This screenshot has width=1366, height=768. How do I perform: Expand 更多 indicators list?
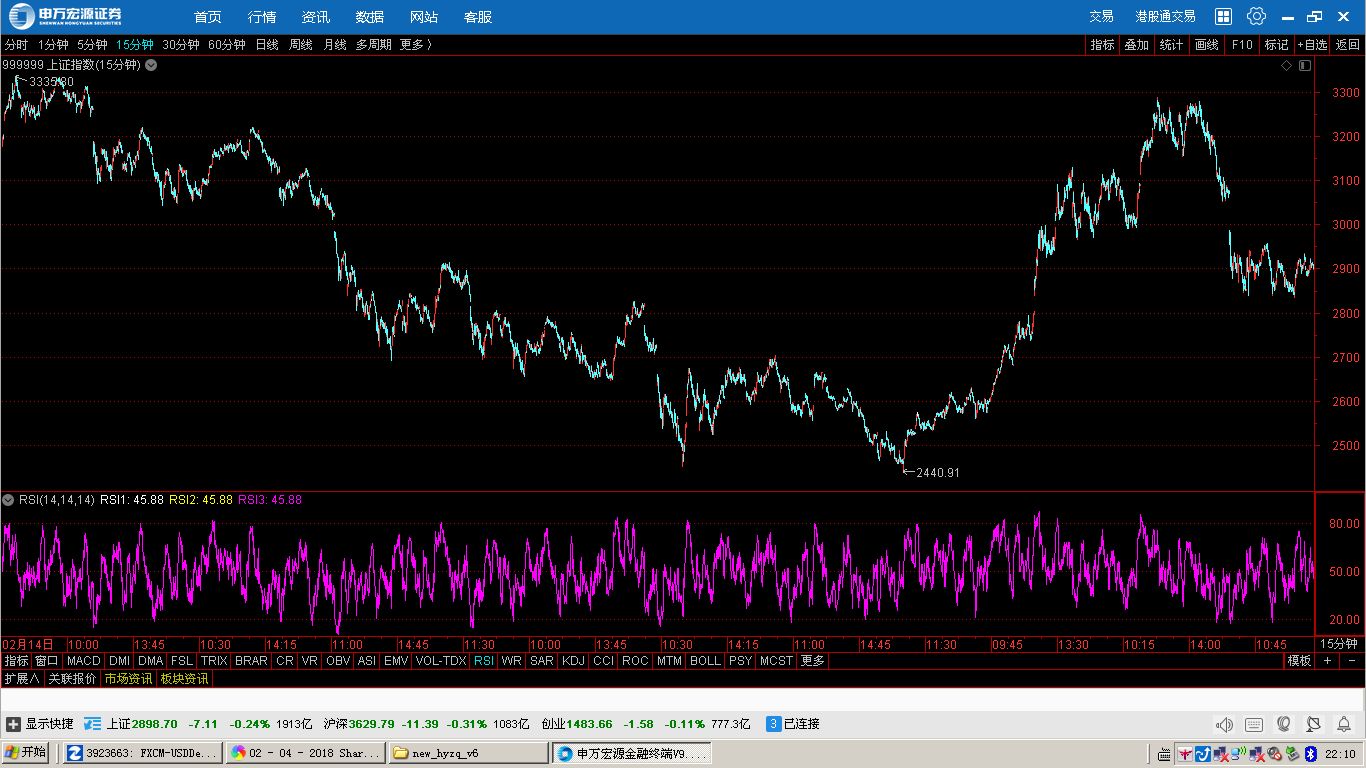[x=813, y=661]
